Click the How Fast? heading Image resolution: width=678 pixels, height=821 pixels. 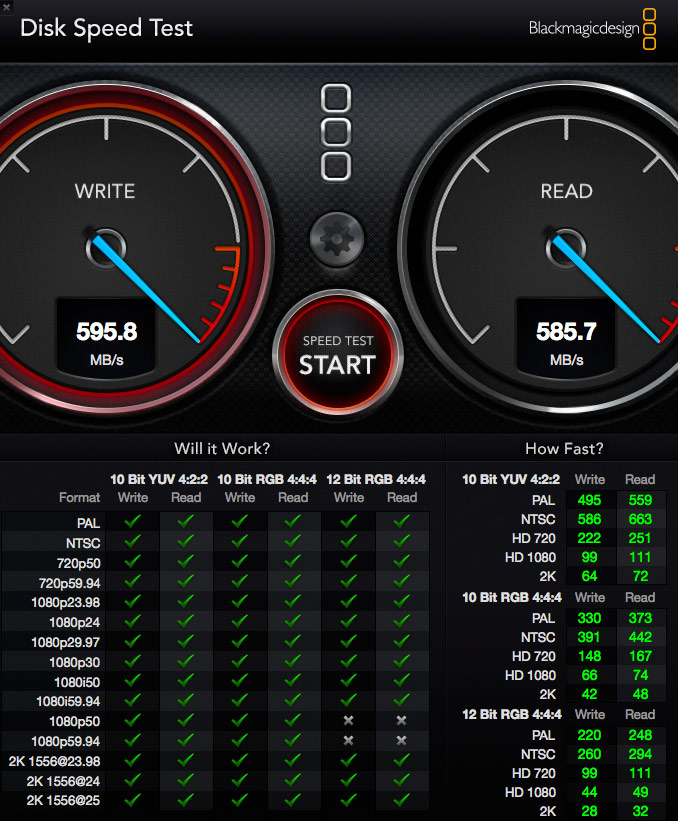coord(564,448)
